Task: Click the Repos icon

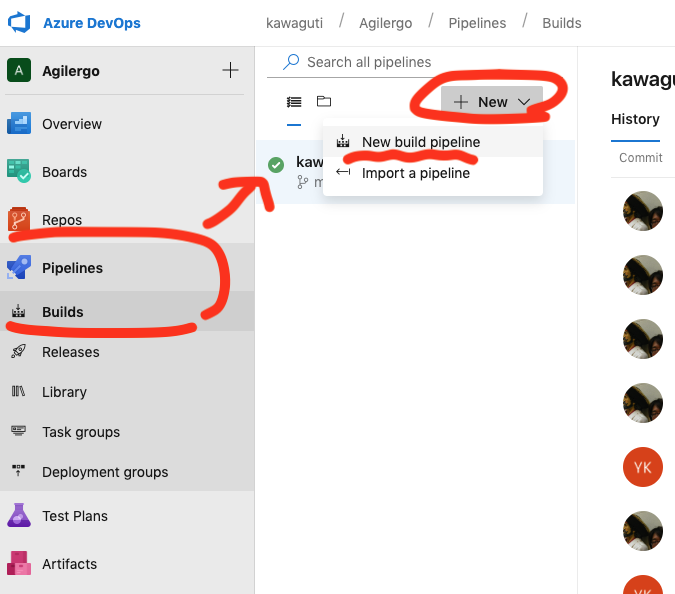Action: point(19,219)
